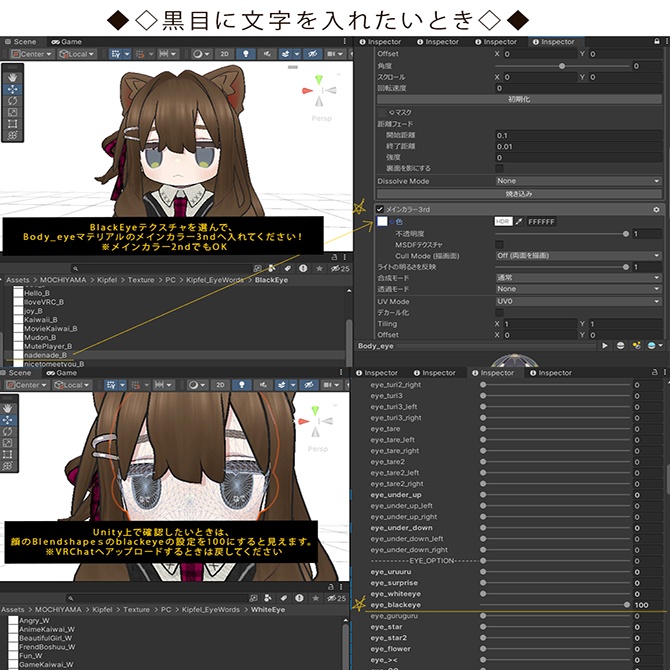The height and width of the screenshot is (670, 670).
Task: Open the Local rotation dropdown in the full-avatar Scene toolbar
Action: 77,54
